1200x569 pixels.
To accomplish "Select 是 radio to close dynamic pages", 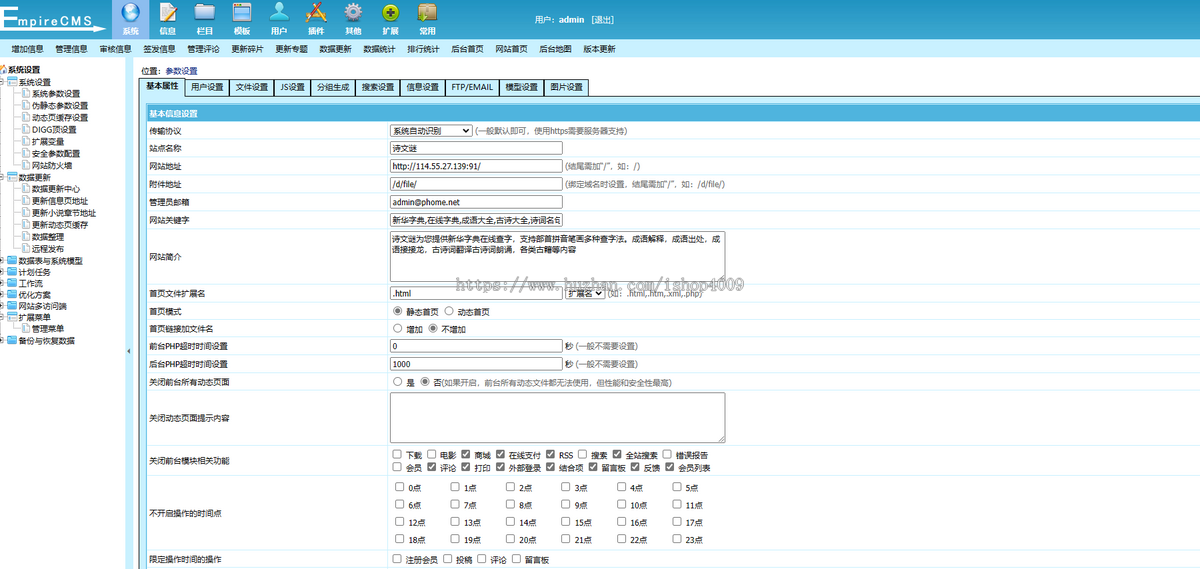I will click(397, 382).
